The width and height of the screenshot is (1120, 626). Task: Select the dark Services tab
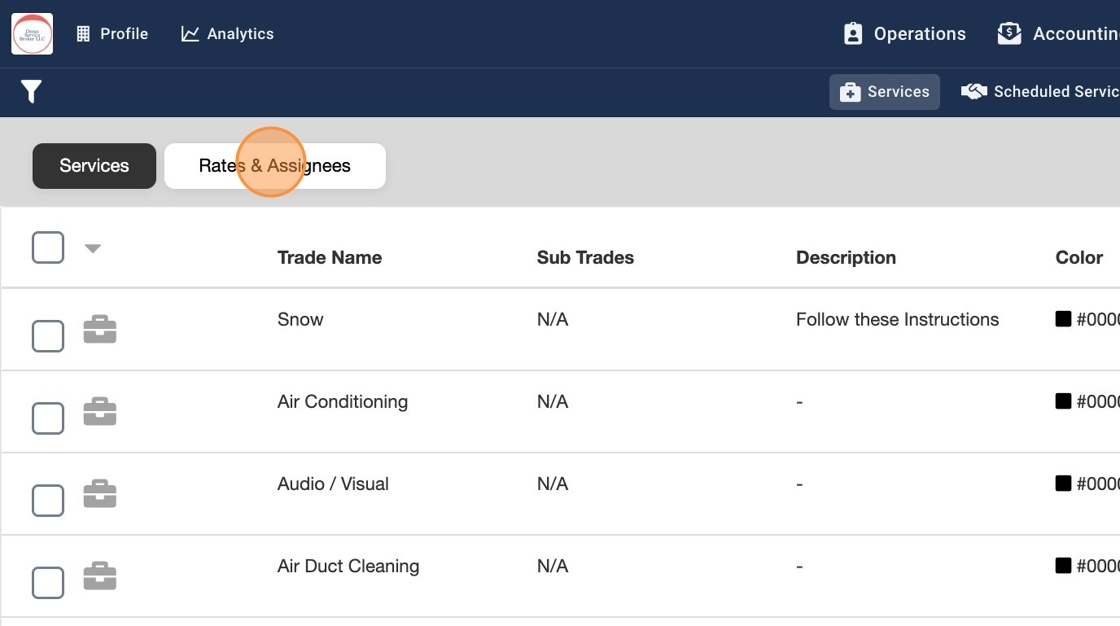94,166
